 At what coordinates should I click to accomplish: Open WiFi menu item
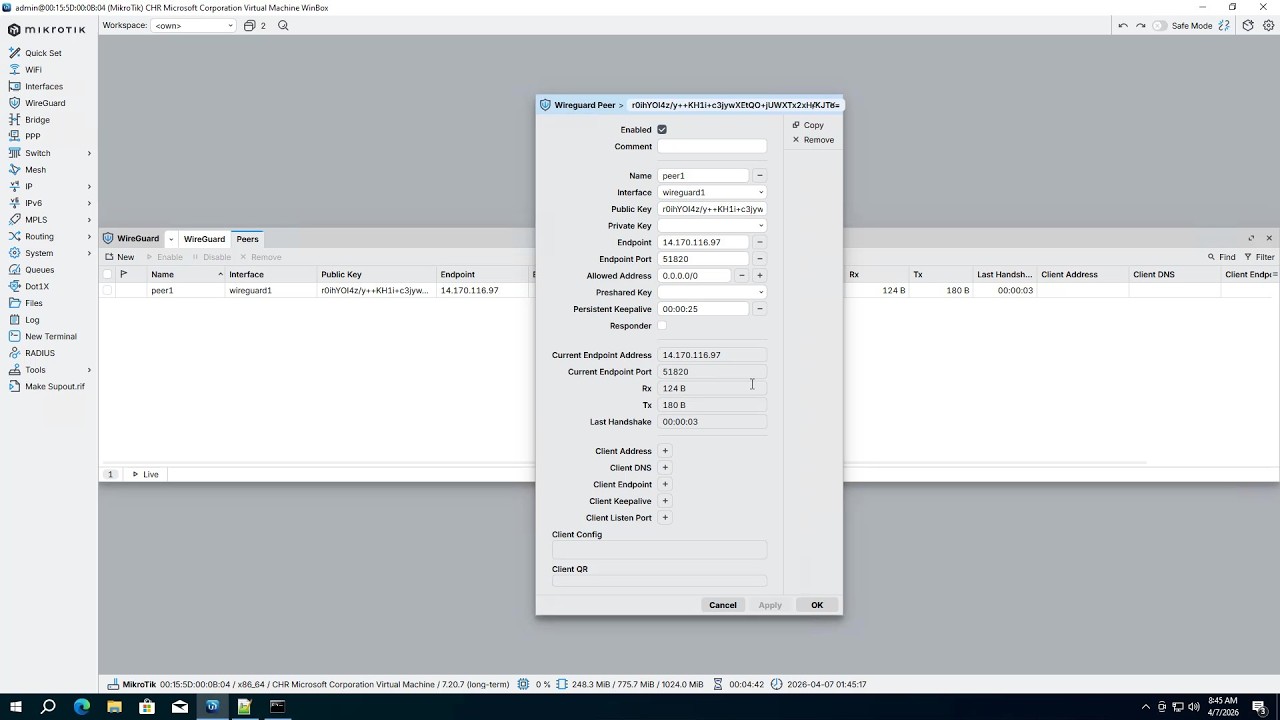tap(33, 70)
